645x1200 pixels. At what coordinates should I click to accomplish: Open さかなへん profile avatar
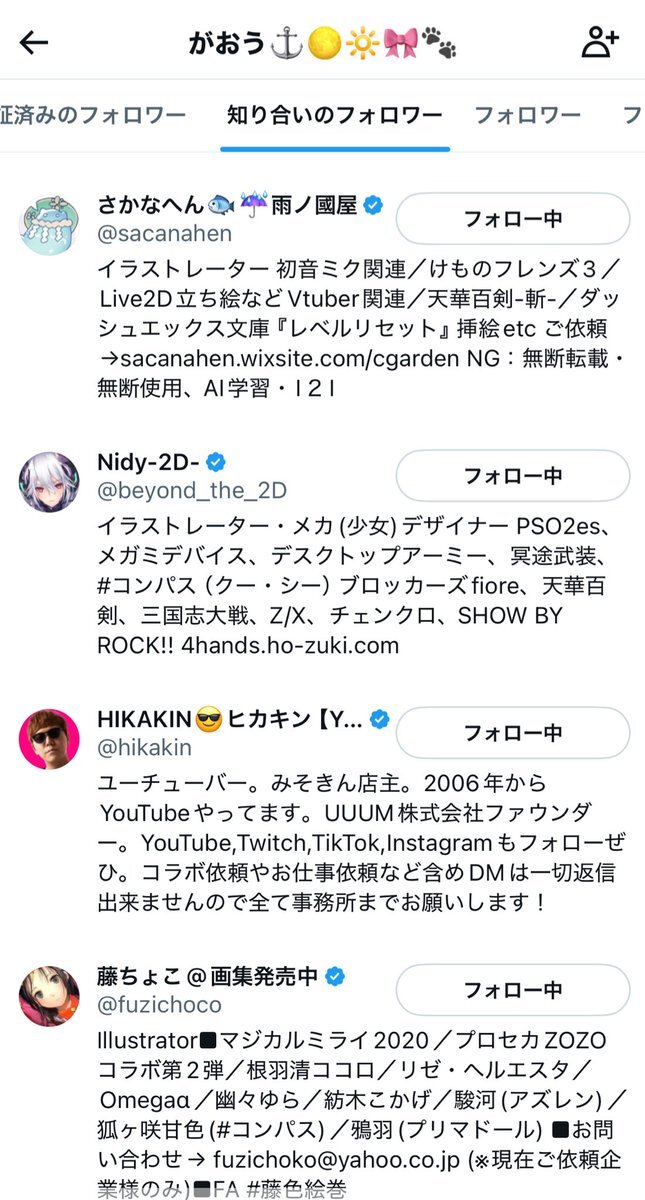pyautogui.click(x=49, y=224)
